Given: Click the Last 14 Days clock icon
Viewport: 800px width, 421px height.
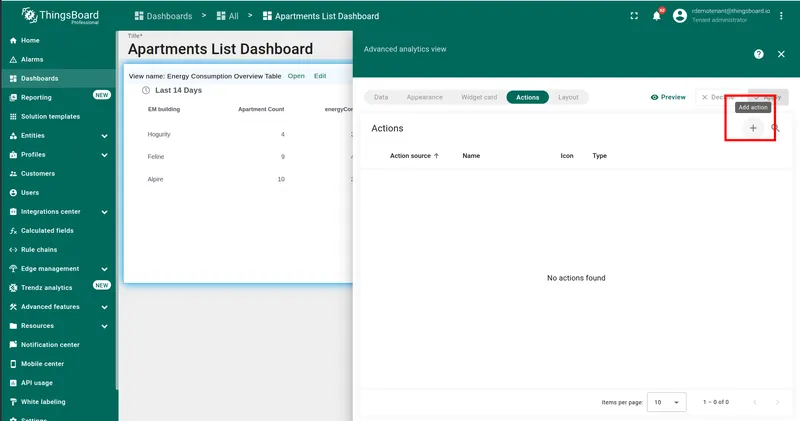Looking at the screenshot, I should point(146,90).
